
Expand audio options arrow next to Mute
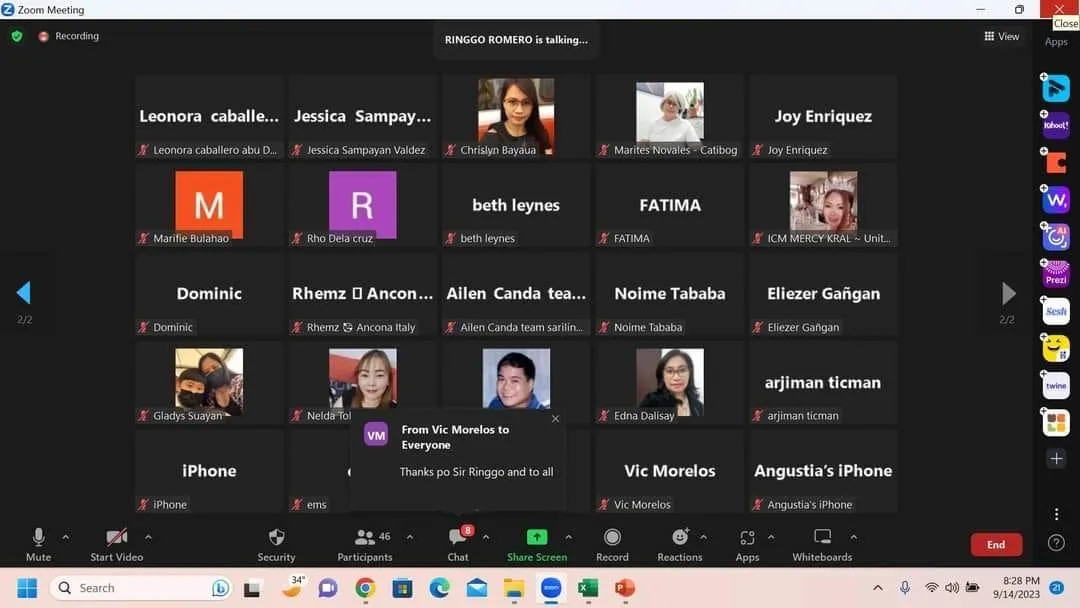pyautogui.click(x=65, y=537)
